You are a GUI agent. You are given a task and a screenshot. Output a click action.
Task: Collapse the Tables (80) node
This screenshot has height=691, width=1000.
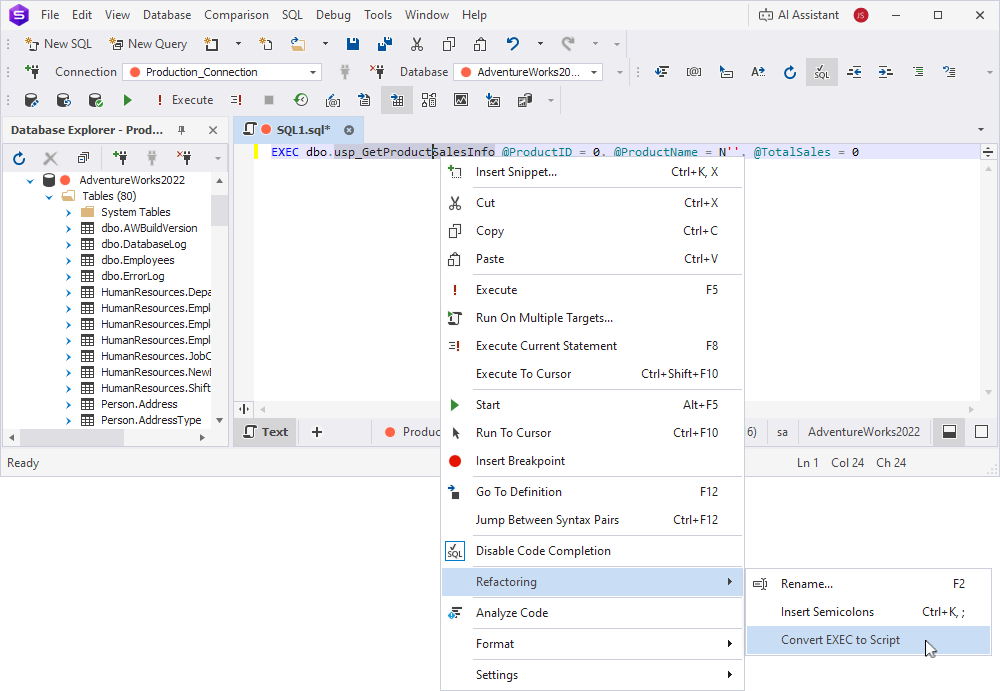pos(48,195)
